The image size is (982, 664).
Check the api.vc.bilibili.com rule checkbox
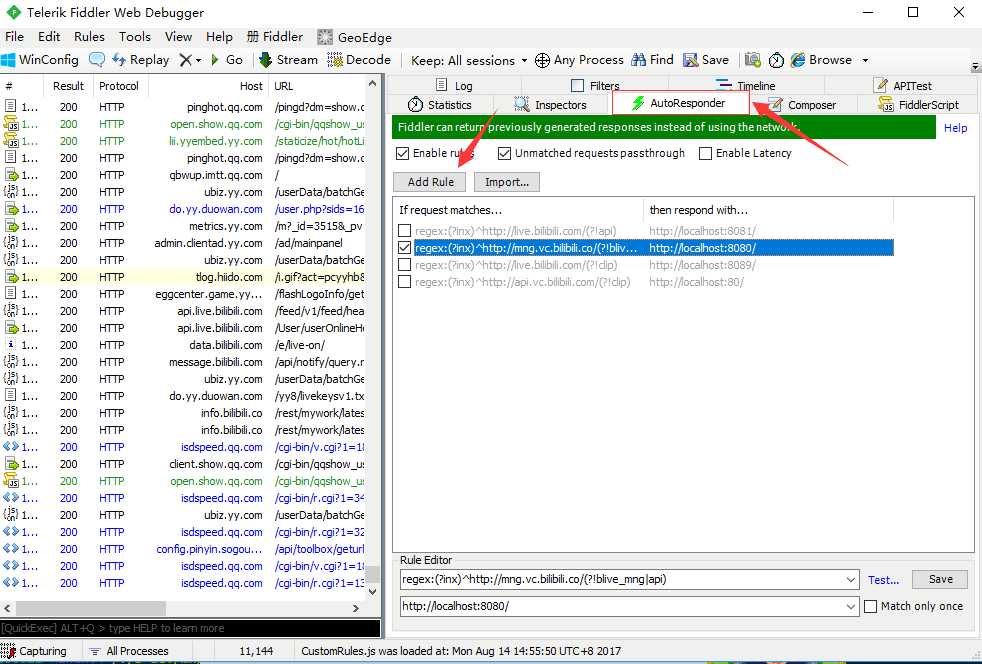coord(405,282)
